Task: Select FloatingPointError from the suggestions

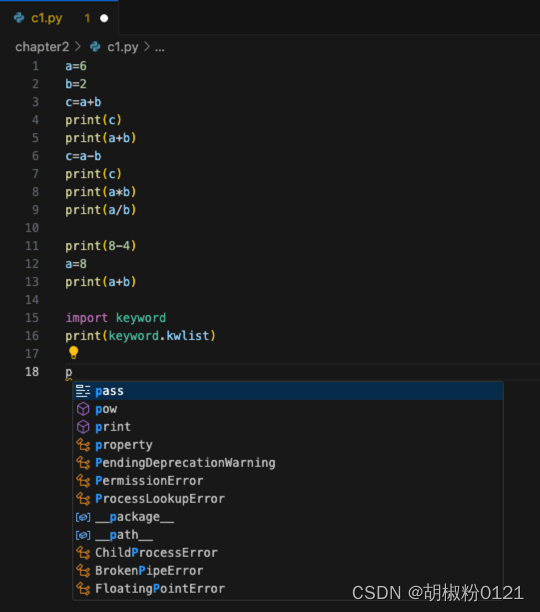Action: [288, 589]
